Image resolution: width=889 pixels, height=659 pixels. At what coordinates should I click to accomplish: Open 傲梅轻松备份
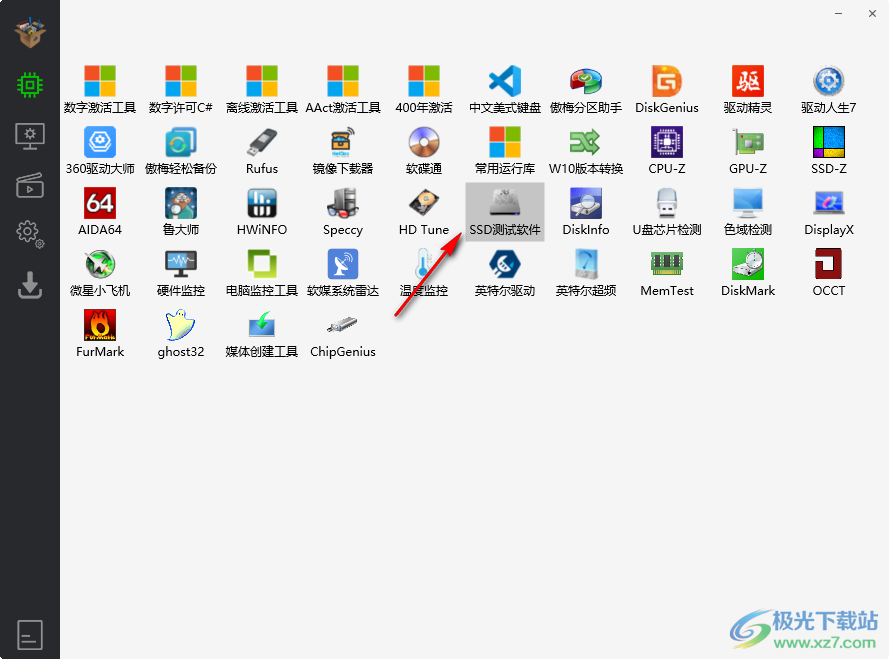click(181, 151)
